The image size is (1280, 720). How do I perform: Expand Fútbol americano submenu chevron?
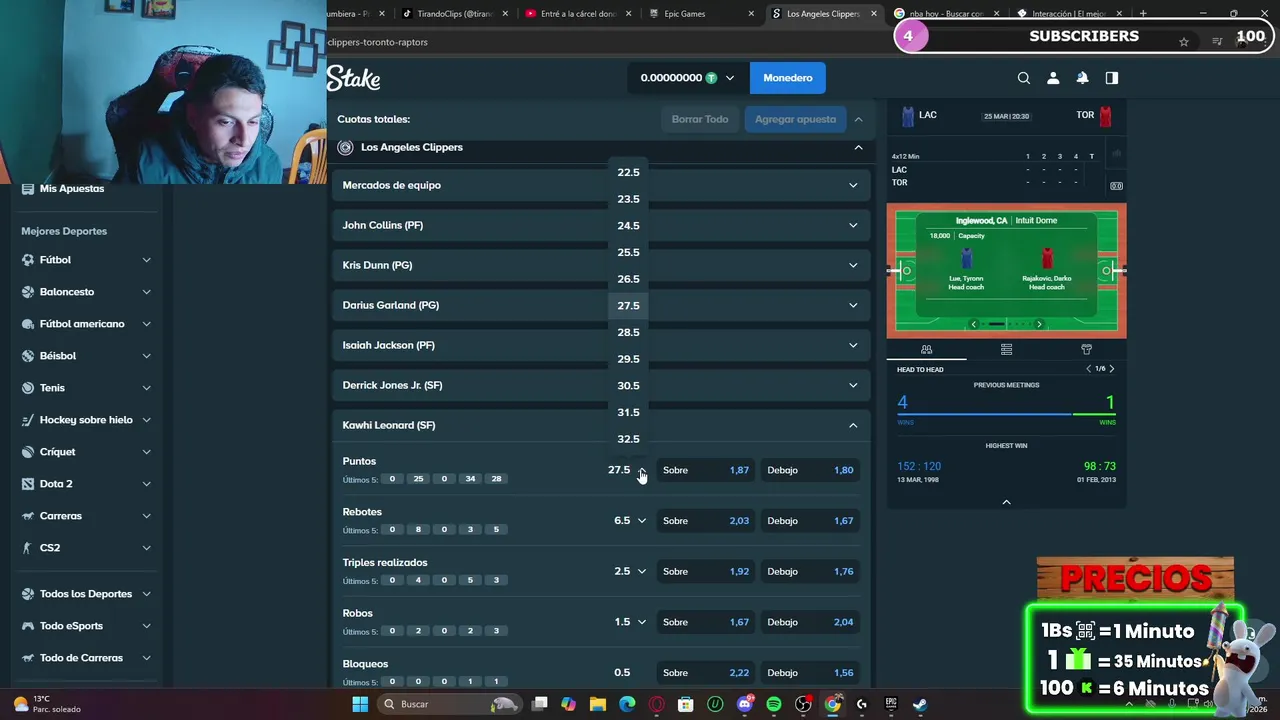(x=146, y=324)
